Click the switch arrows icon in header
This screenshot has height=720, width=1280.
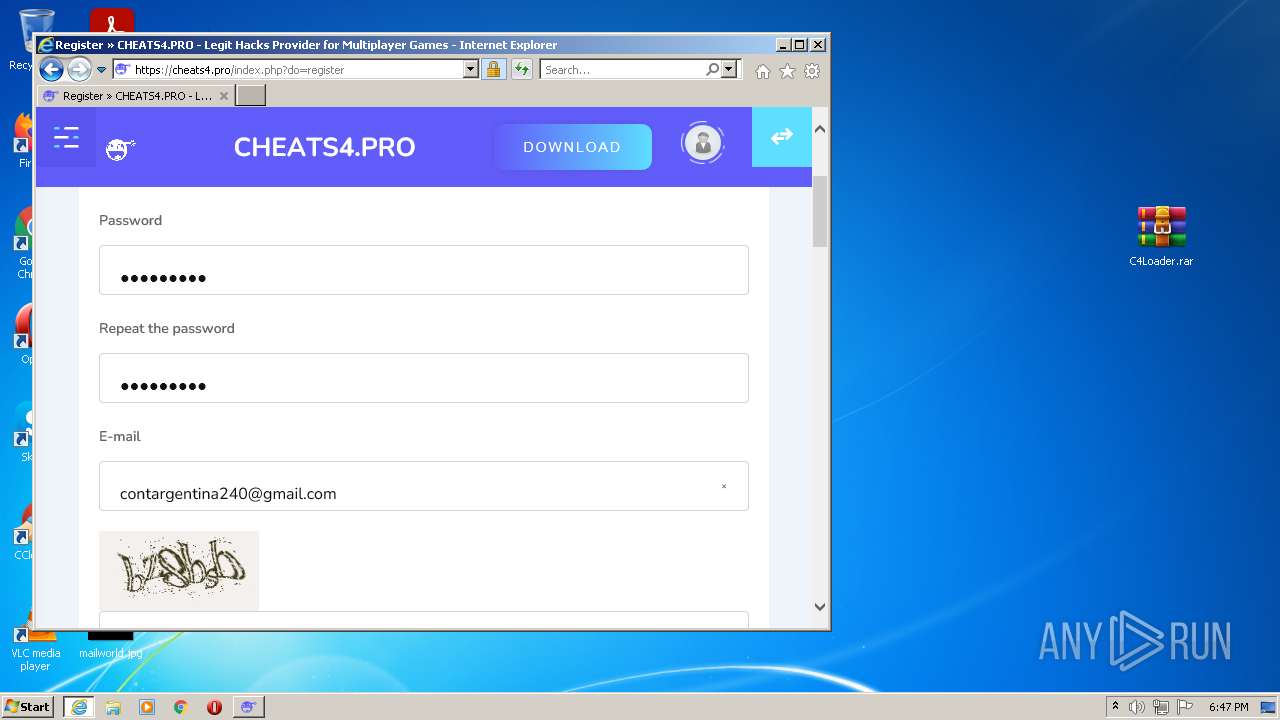[781, 137]
